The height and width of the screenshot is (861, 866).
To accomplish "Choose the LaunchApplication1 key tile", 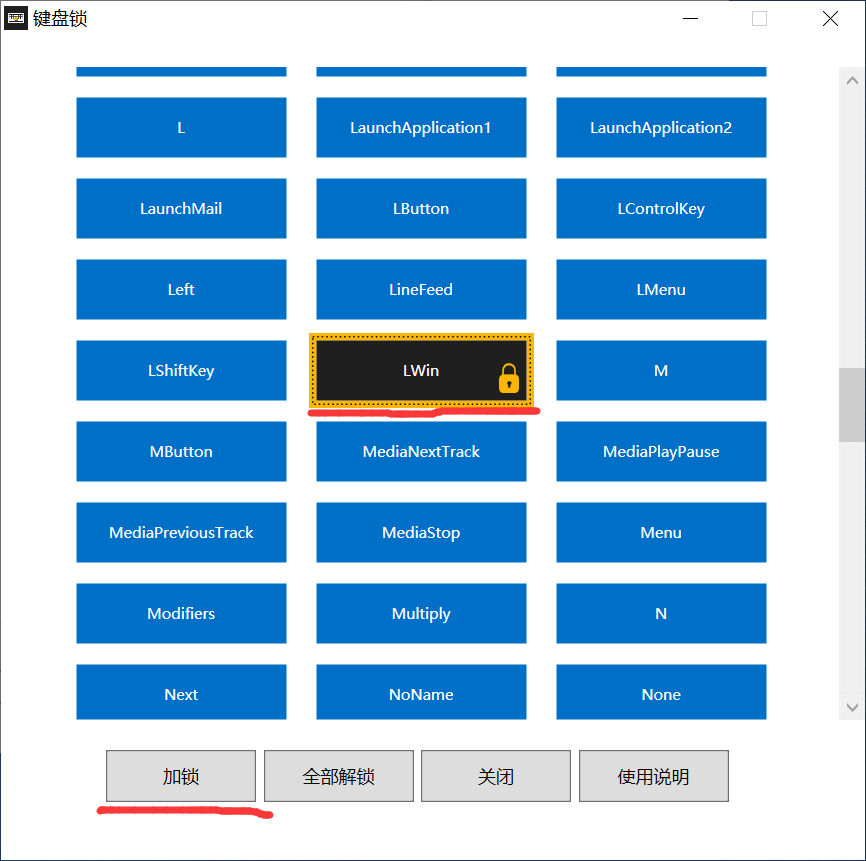I will 421,128.
